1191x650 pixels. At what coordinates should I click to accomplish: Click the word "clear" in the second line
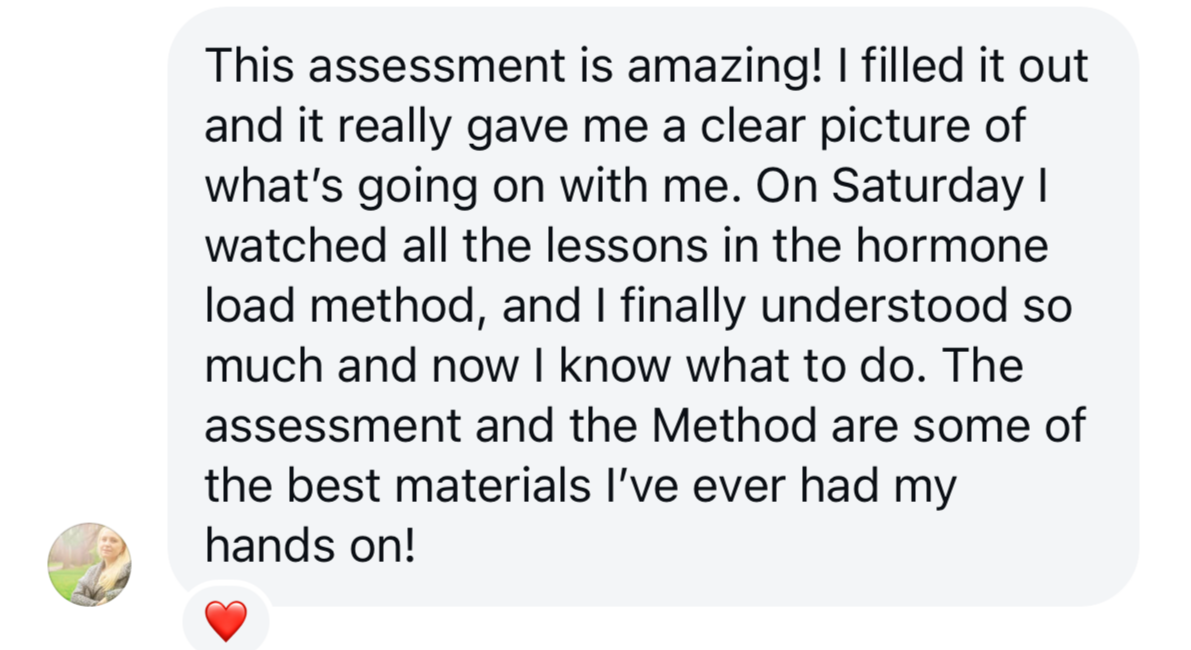click(752, 125)
